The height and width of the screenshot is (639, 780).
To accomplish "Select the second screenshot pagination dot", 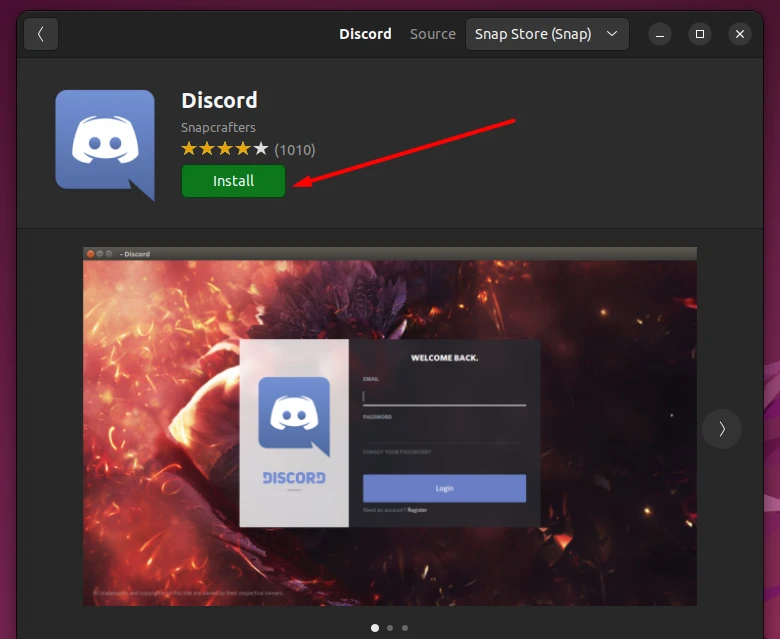I will point(390,628).
